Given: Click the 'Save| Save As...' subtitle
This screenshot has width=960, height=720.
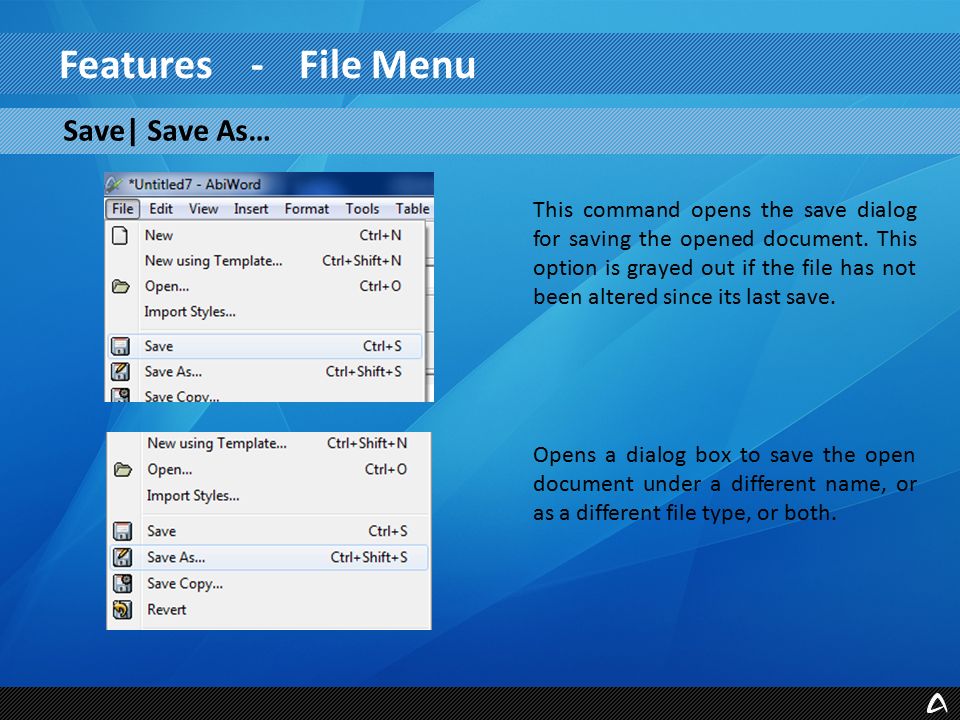Looking at the screenshot, I should (167, 130).
